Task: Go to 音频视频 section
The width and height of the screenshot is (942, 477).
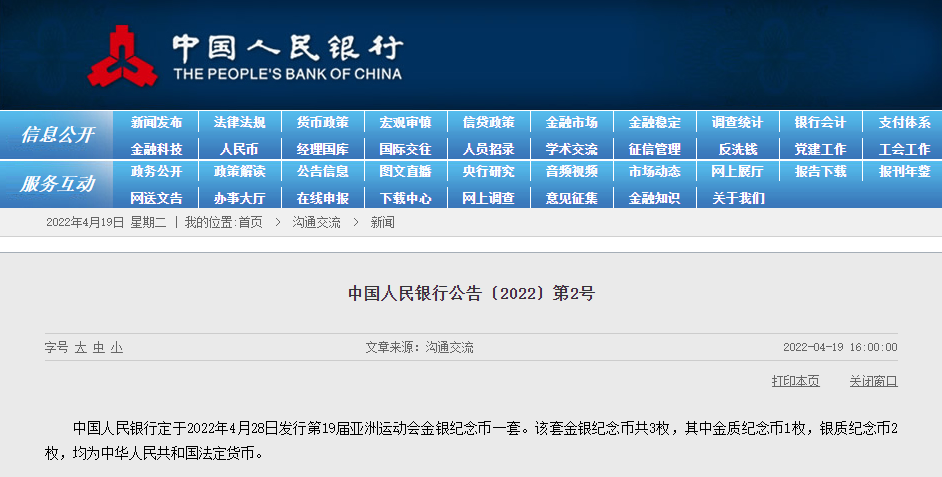Action: click(x=571, y=172)
